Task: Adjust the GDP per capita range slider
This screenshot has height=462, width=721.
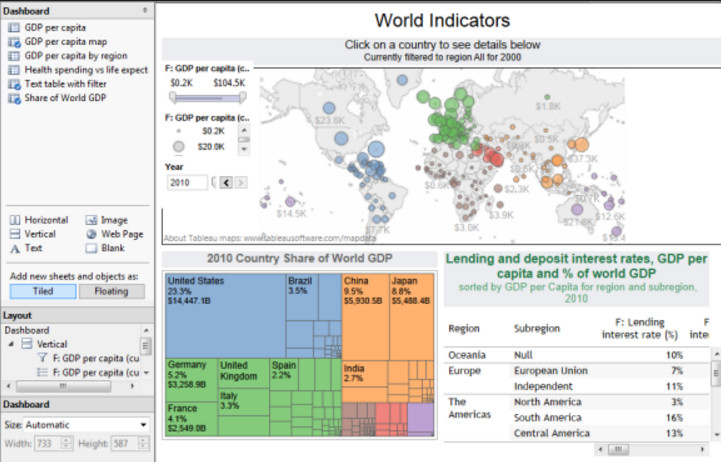Action: [x=208, y=97]
